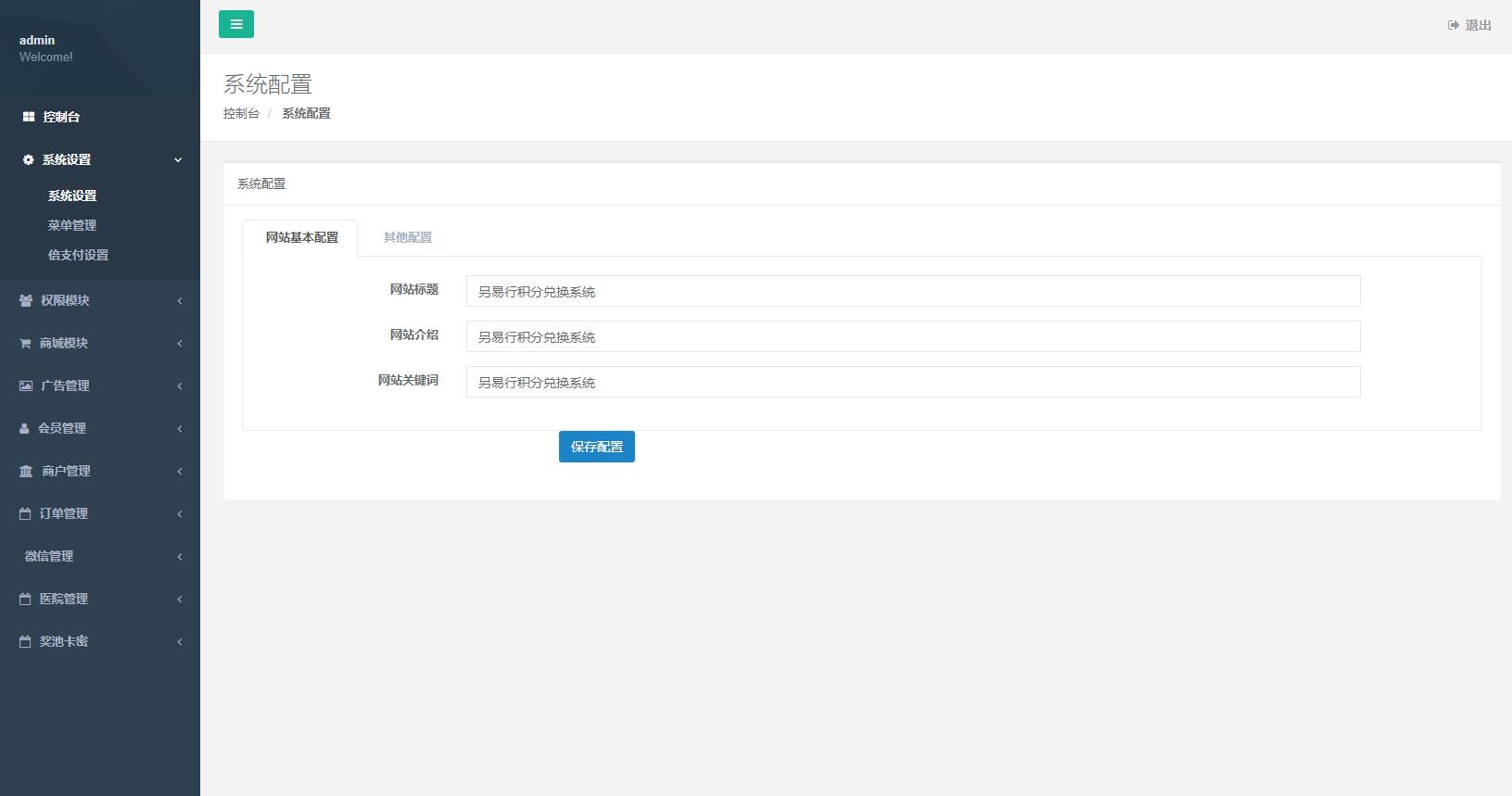
Task: Click the calendar icon beside 订单管理
Action: point(25,513)
